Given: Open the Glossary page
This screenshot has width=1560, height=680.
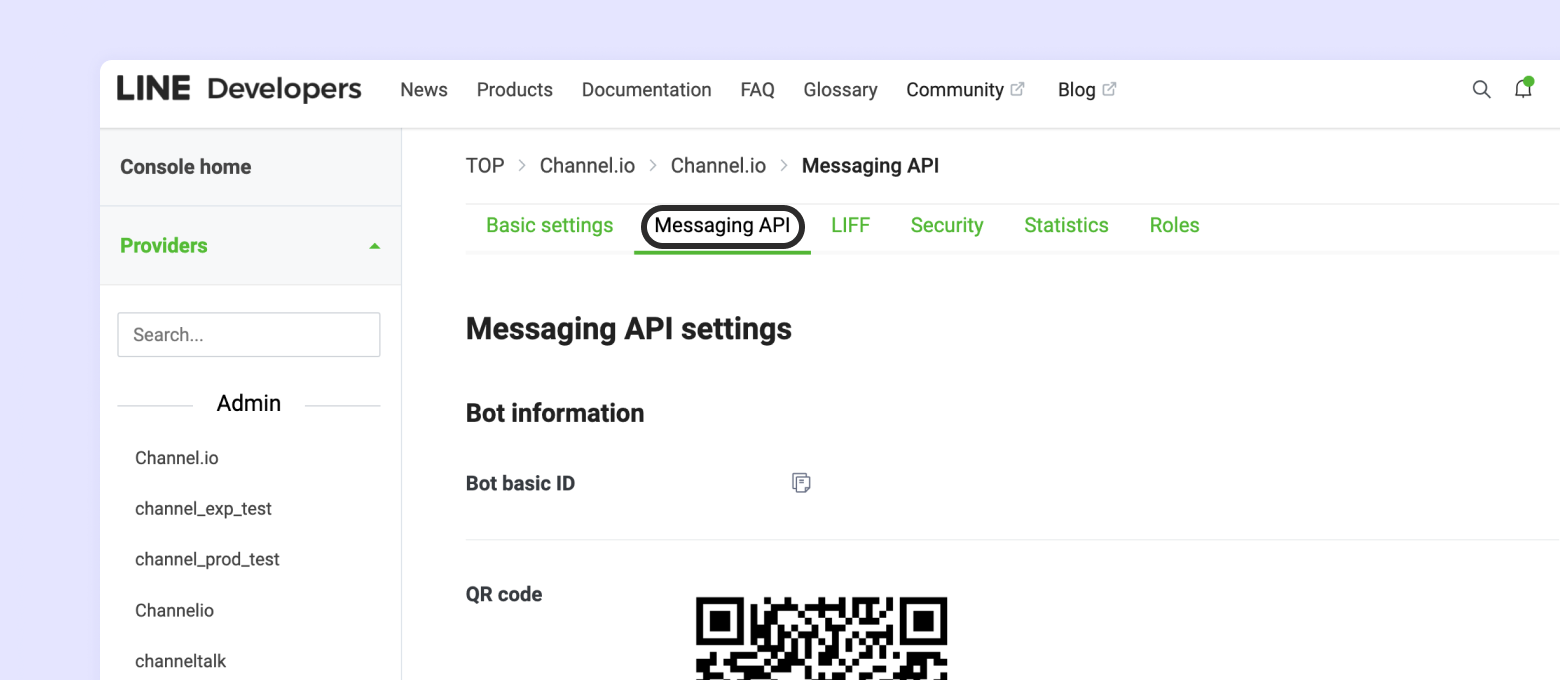Looking at the screenshot, I should pos(841,90).
